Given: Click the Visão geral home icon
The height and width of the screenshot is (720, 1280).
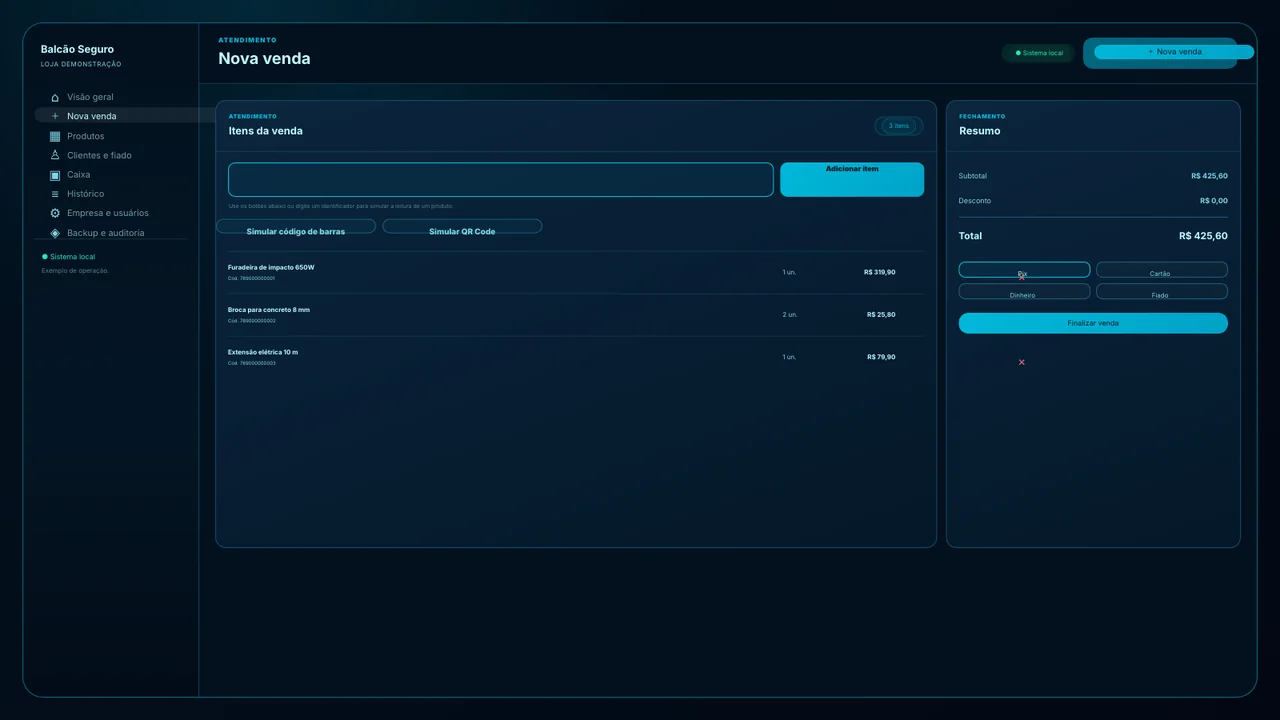Looking at the screenshot, I should (55, 97).
